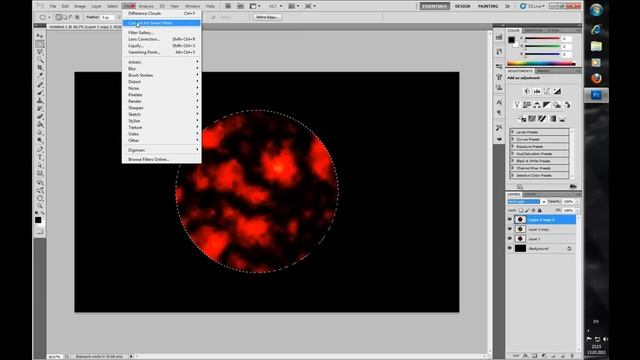640x360 pixels.
Task: Open the Render submenu
Action: point(162,101)
